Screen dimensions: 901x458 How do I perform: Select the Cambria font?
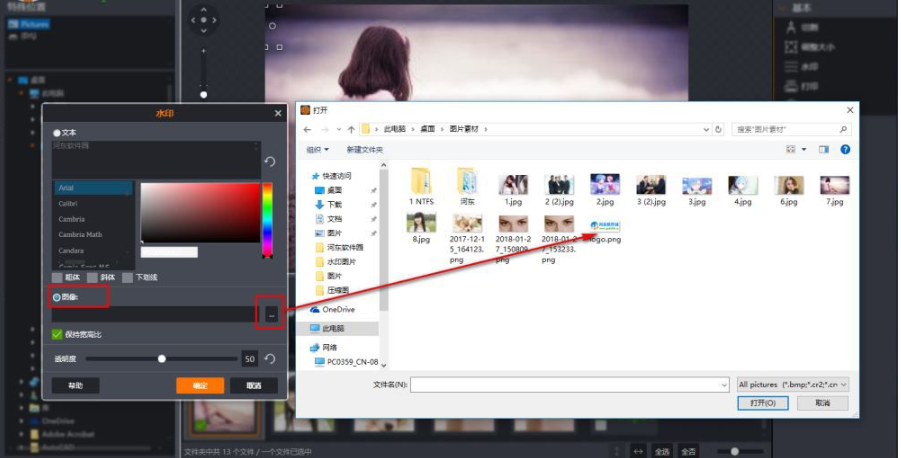coord(71,219)
